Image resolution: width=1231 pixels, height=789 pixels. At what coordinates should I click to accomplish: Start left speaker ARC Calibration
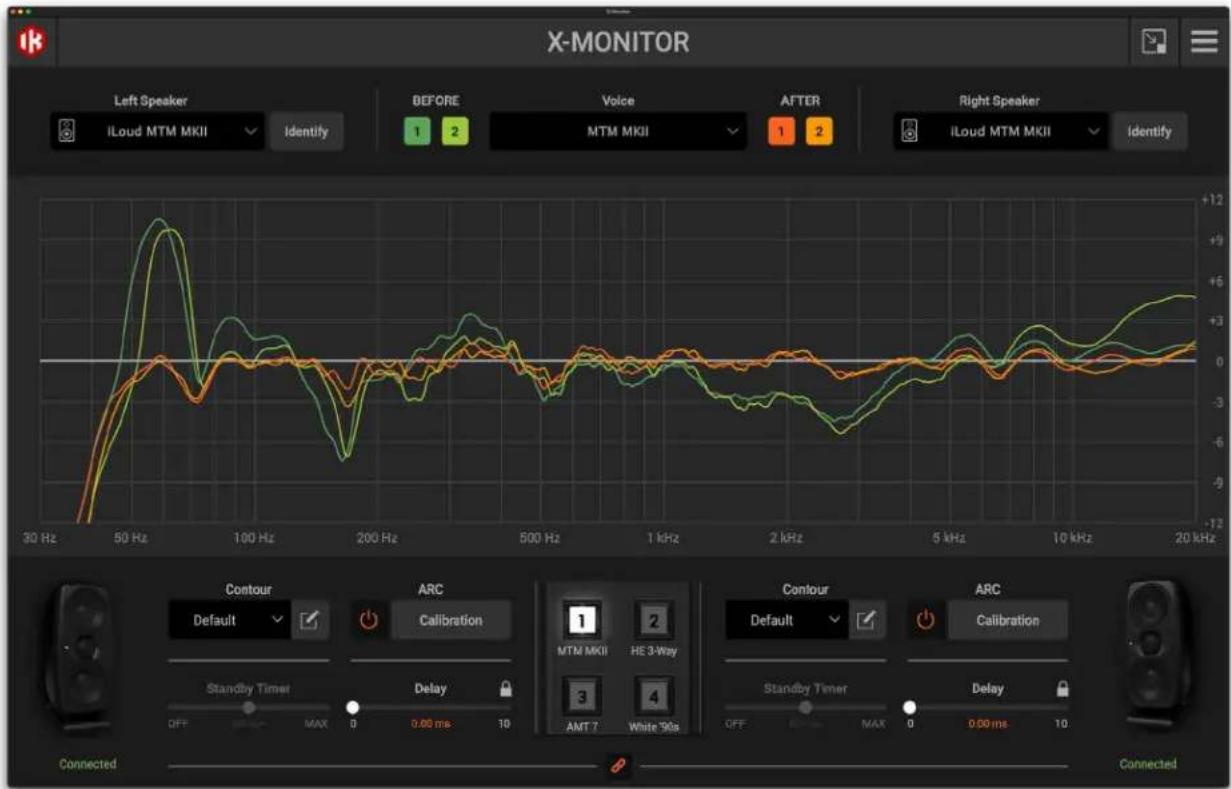click(450, 621)
